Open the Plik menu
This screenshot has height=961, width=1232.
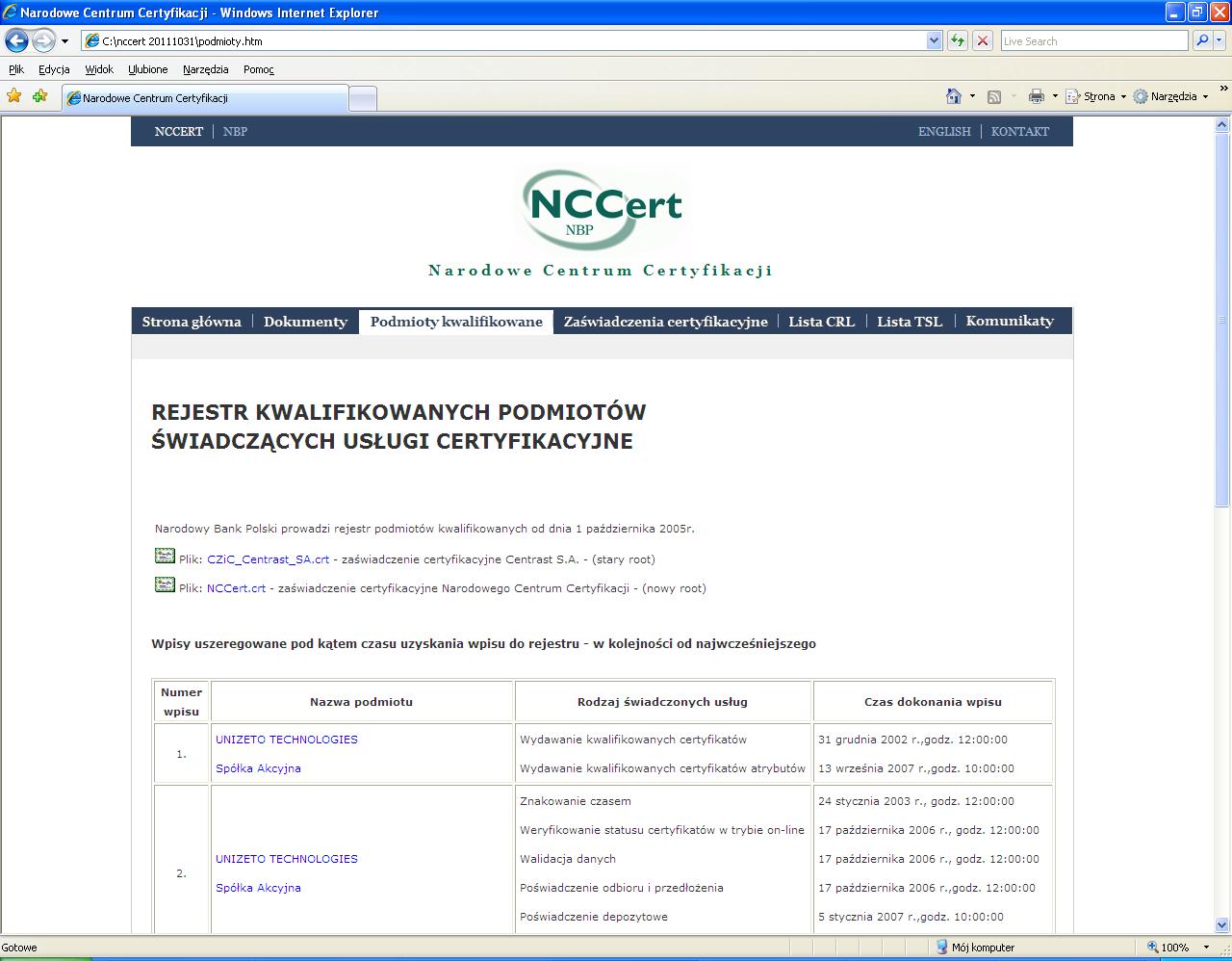click(x=16, y=69)
